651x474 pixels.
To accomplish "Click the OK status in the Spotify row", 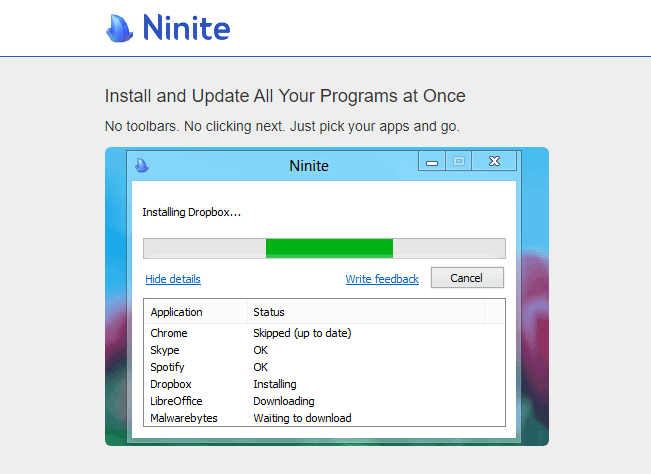I will pyautogui.click(x=261, y=367).
